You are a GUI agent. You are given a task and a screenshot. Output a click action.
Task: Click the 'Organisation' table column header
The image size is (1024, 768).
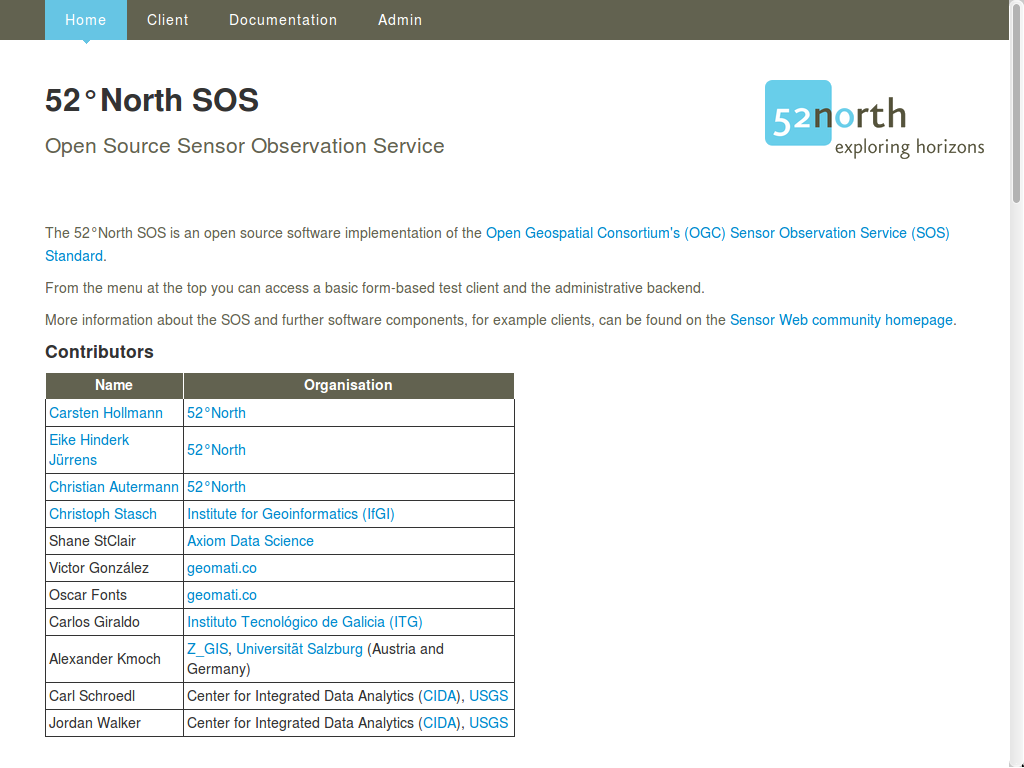pyautogui.click(x=349, y=385)
